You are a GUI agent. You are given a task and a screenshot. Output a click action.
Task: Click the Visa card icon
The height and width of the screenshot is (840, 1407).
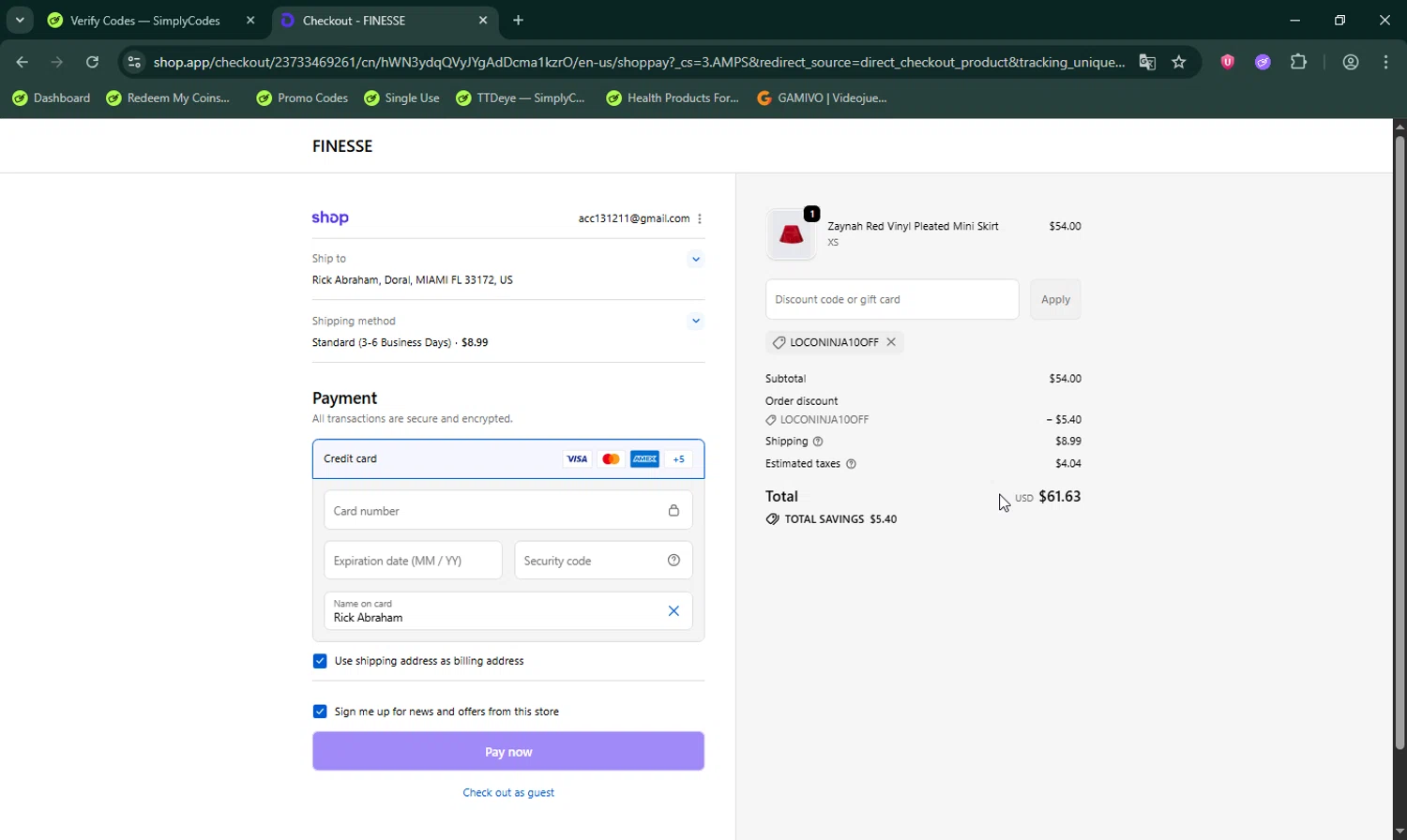coord(577,459)
